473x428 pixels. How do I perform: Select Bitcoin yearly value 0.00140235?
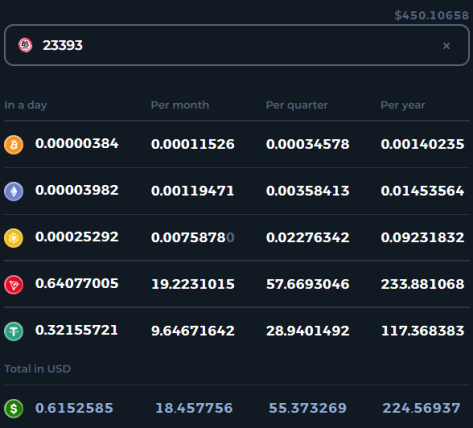pos(422,144)
